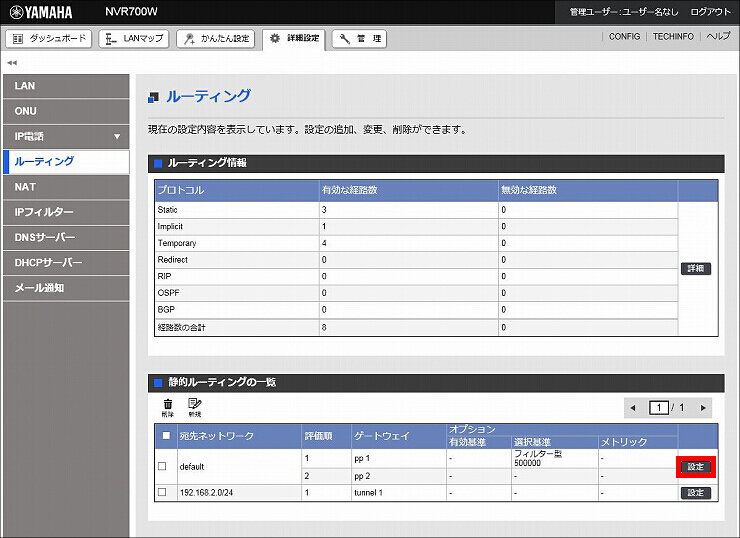Click the ゲートウェイ column header

(x=399, y=436)
